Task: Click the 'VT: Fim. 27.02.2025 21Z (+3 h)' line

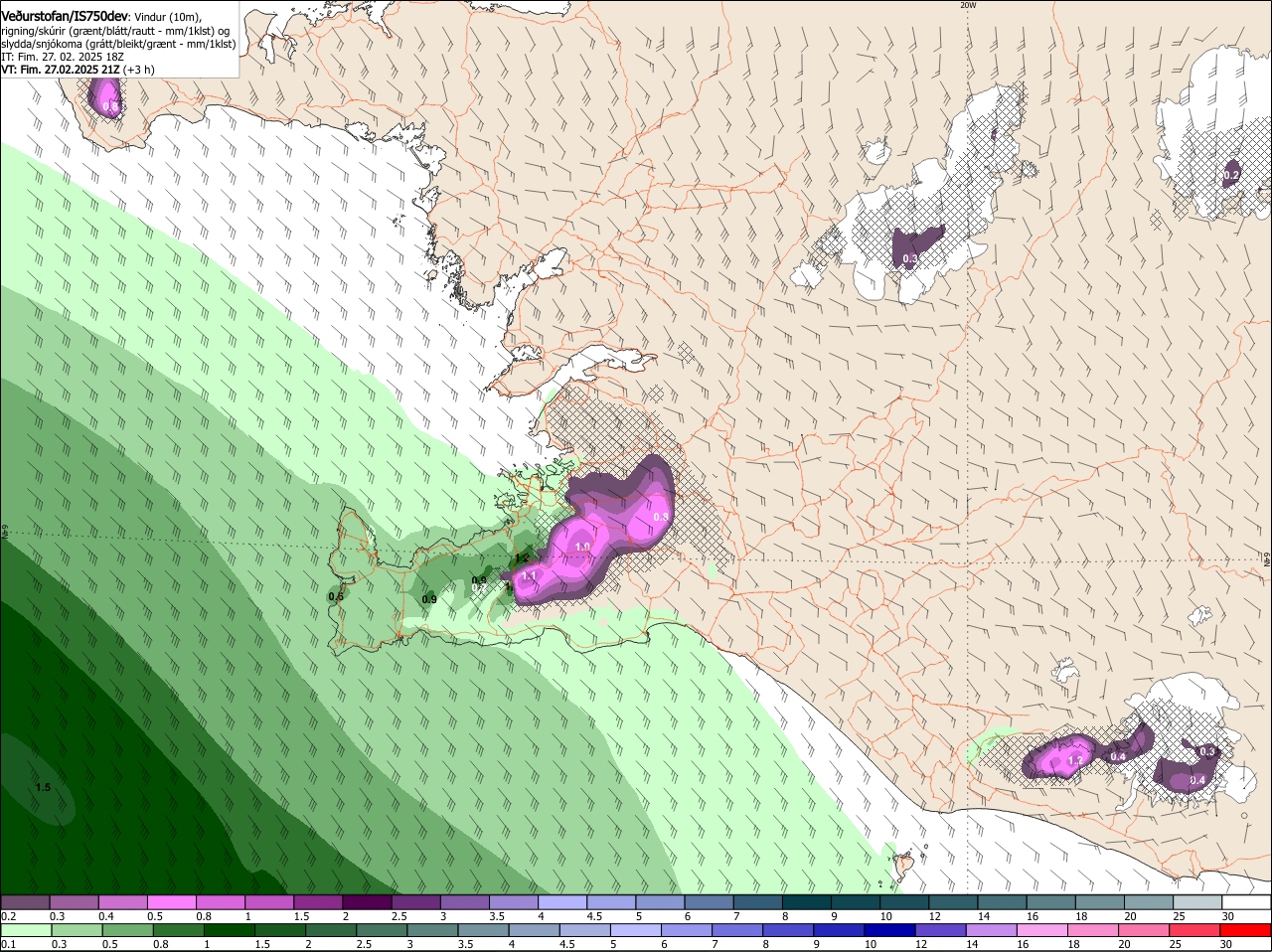Action: click(79, 70)
